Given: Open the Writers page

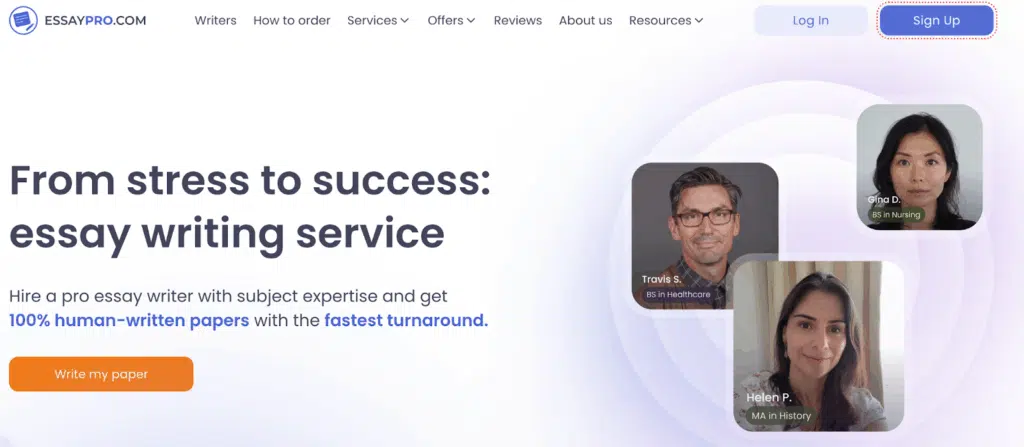Looking at the screenshot, I should 216,20.
